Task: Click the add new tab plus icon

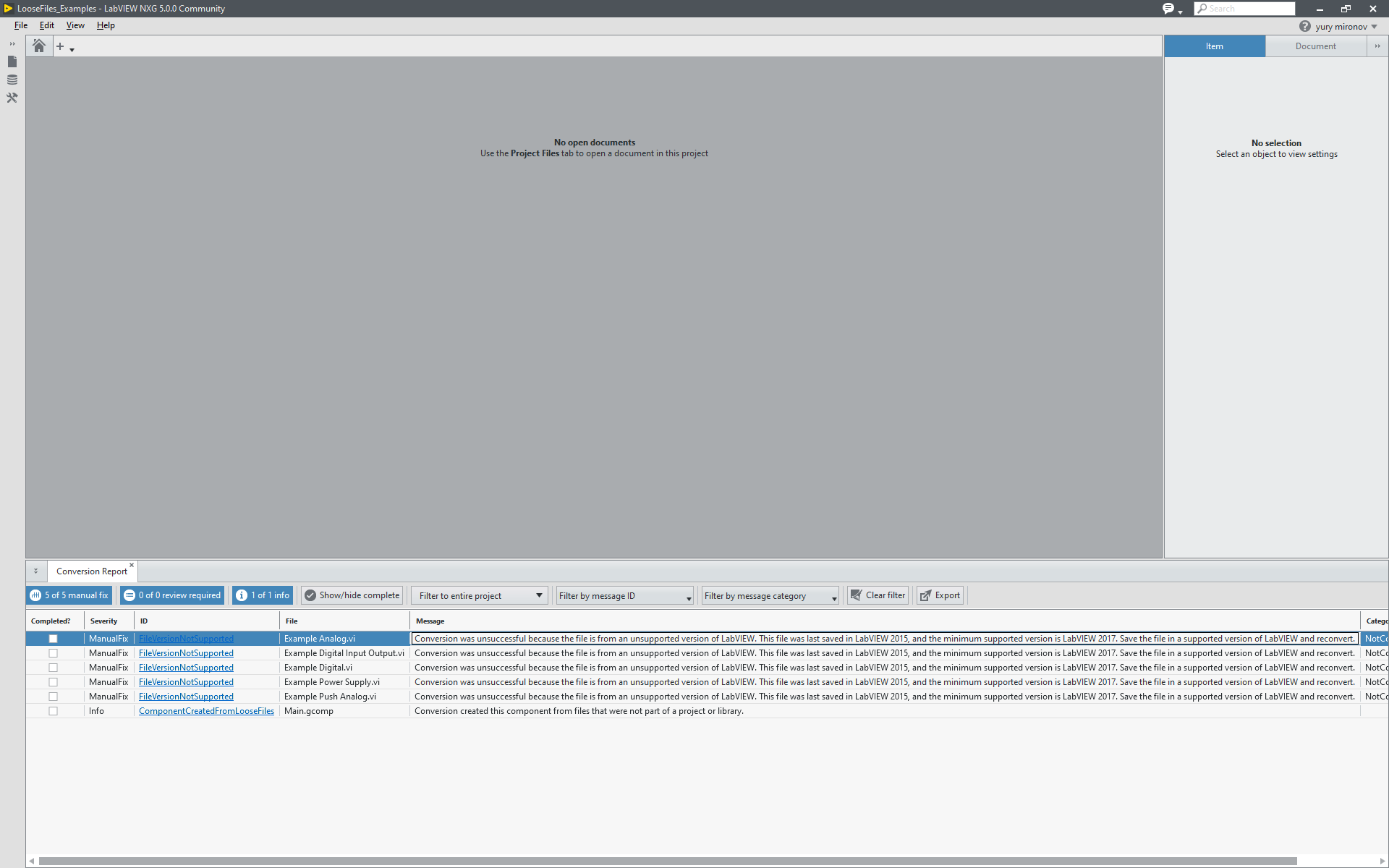Action: click(x=61, y=46)
